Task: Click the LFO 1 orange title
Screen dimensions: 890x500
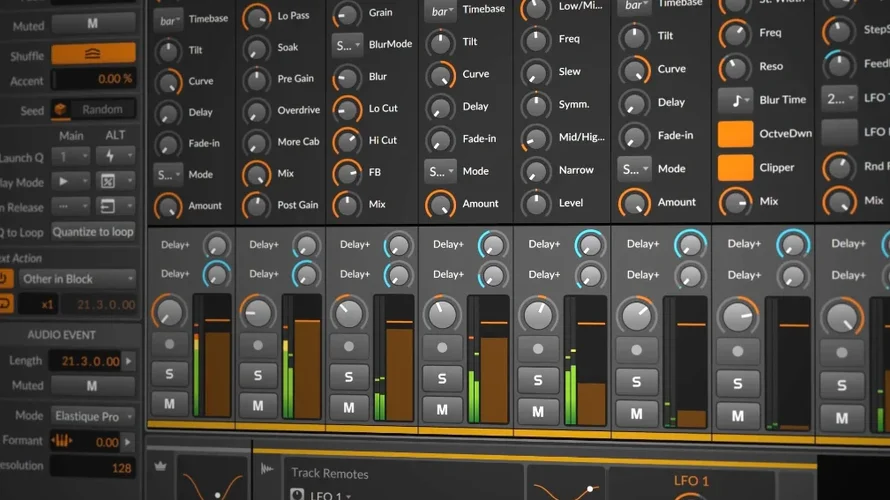Action: point(691,481)
